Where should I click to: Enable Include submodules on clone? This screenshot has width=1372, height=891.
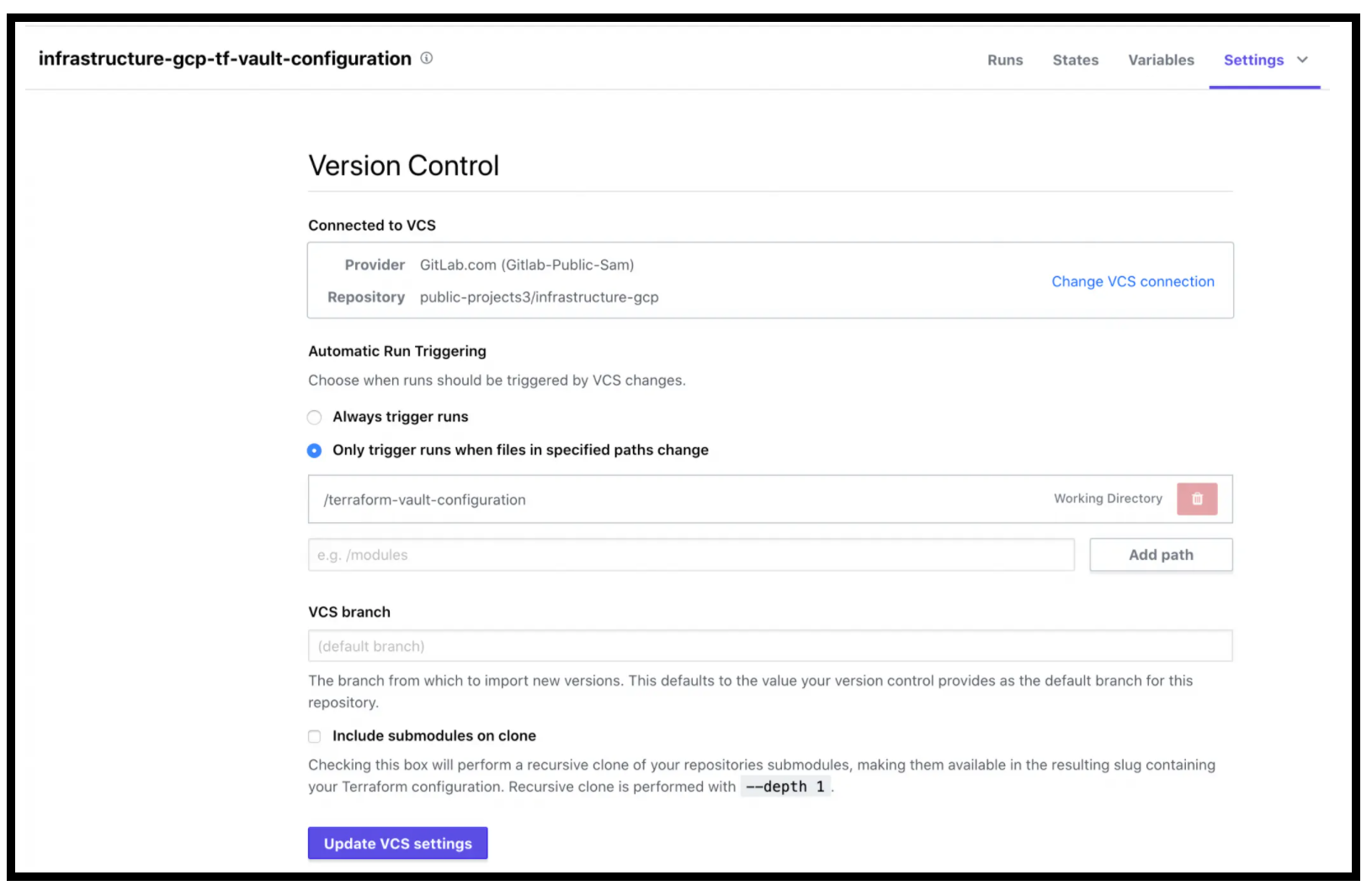point(315,736)
